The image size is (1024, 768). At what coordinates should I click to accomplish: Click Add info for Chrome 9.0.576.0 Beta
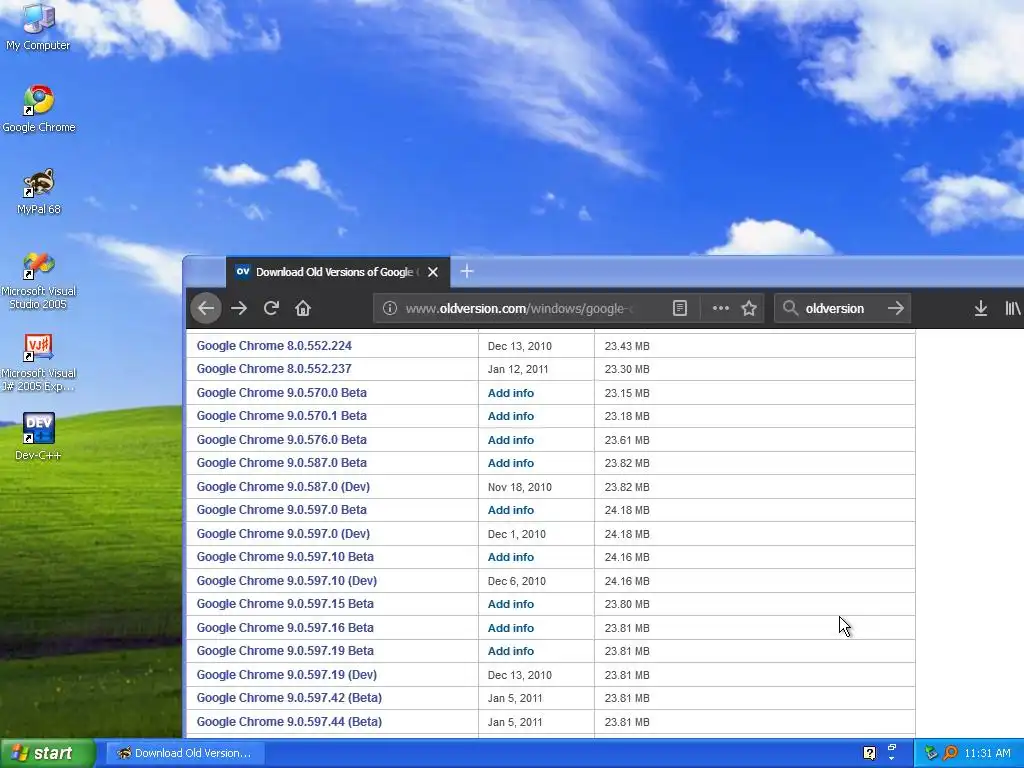[x=511, y=440]
